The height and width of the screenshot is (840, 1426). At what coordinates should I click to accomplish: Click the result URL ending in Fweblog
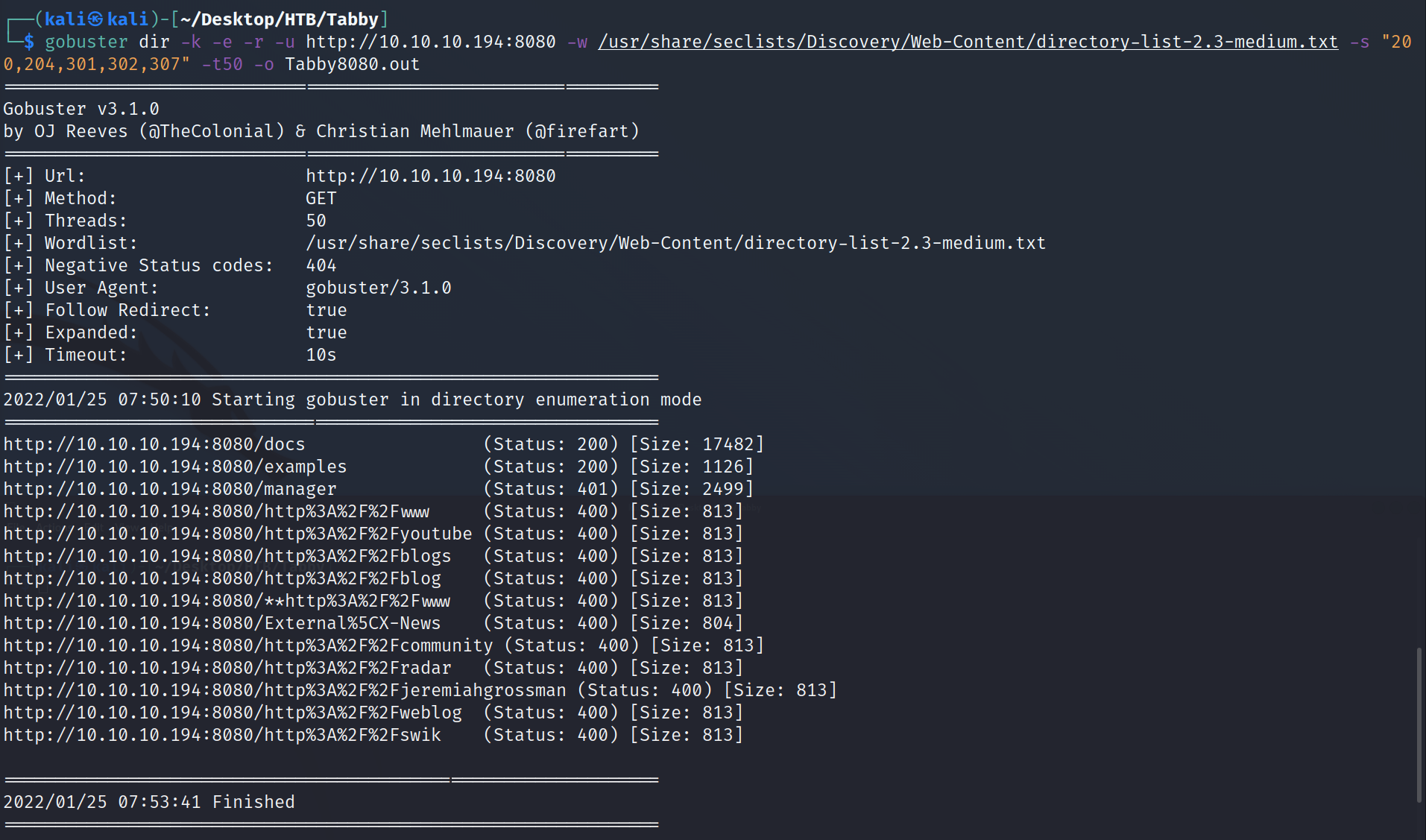(x=233, y=713)
